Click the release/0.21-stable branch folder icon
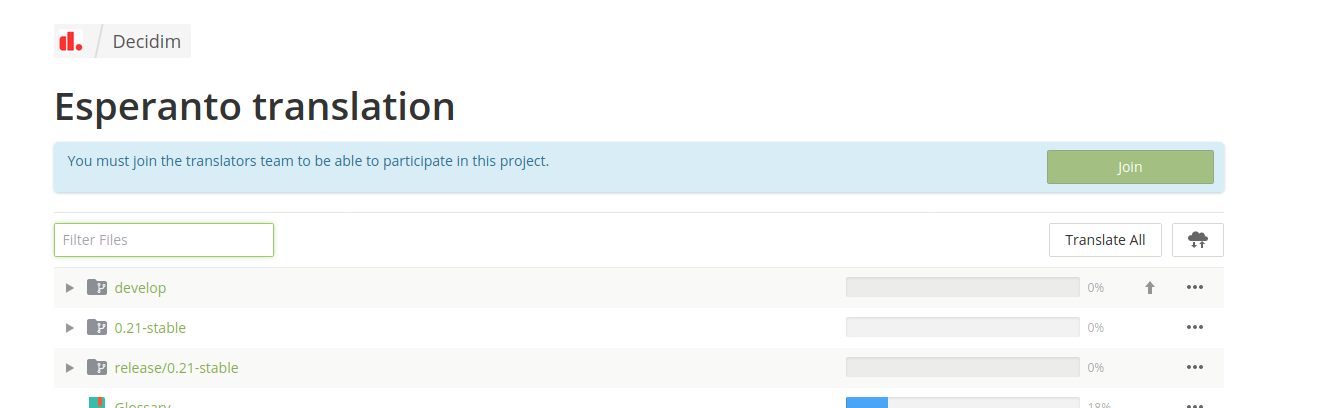This screenshot has width=1327, height=408. (96, 368)
